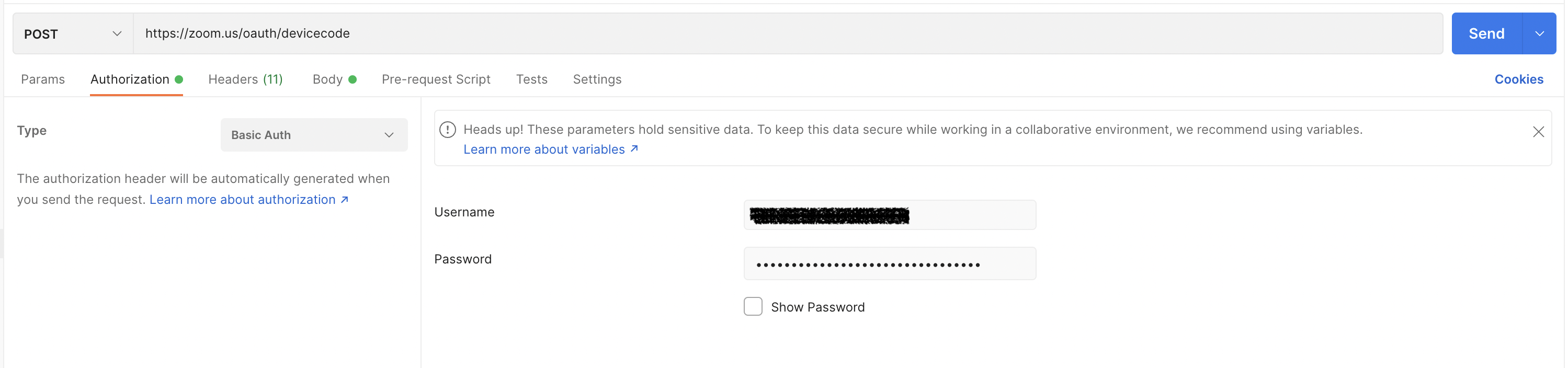Click the green dot on the Body tab
The width and height of the screenshot is (1568, 368).
(353, 79)
